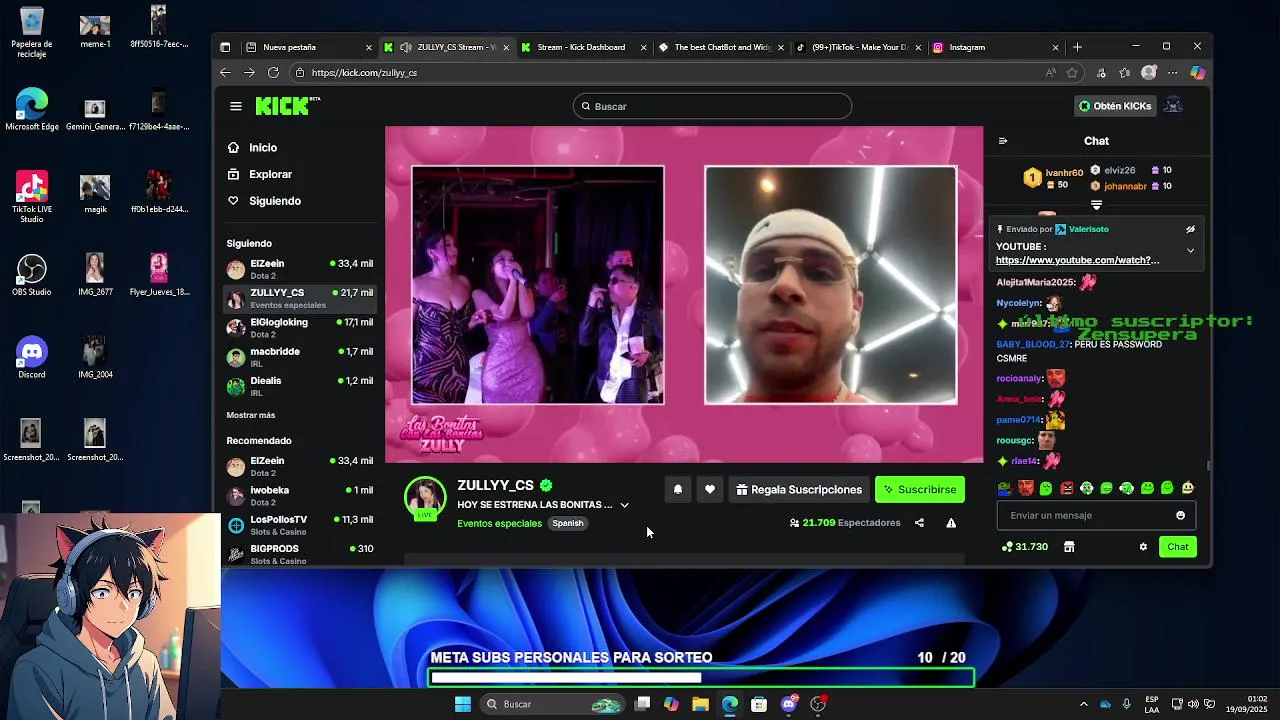The height and width of the screenshot is (720, 1280).
Task: Click the KICK logo
Action: (x=285, y=106)
